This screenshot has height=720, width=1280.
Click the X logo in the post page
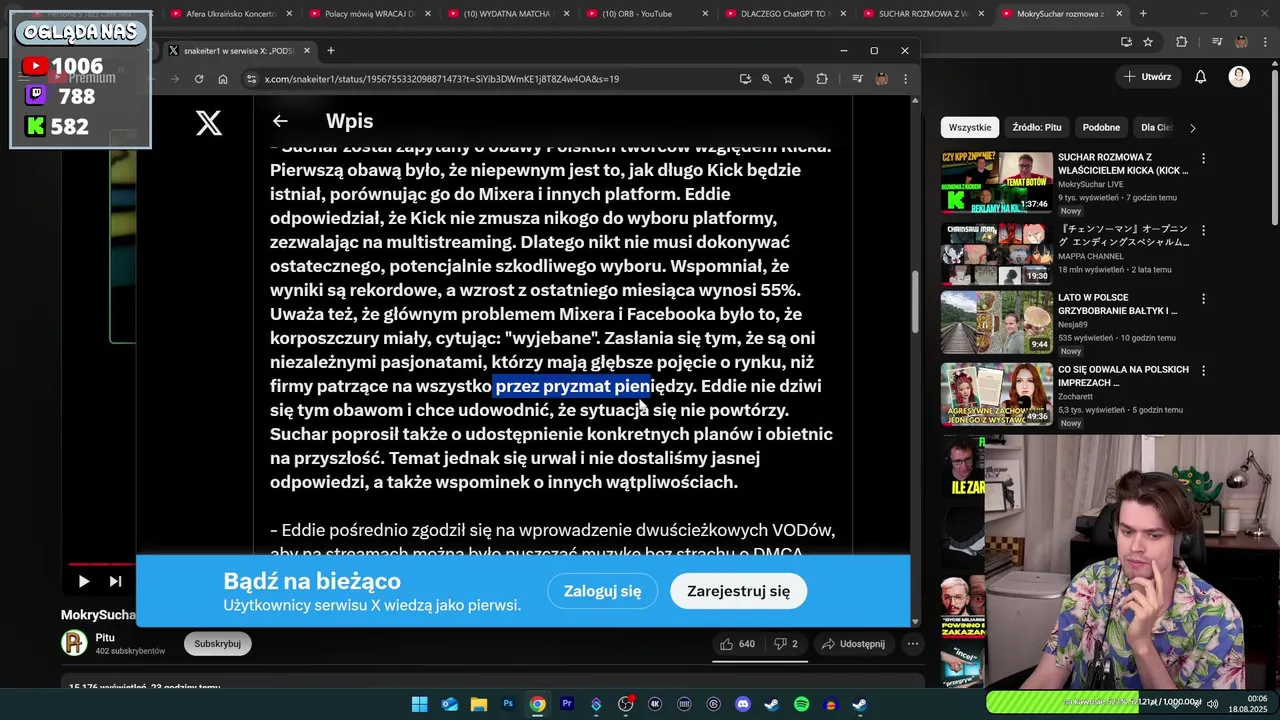pos(208,122)
